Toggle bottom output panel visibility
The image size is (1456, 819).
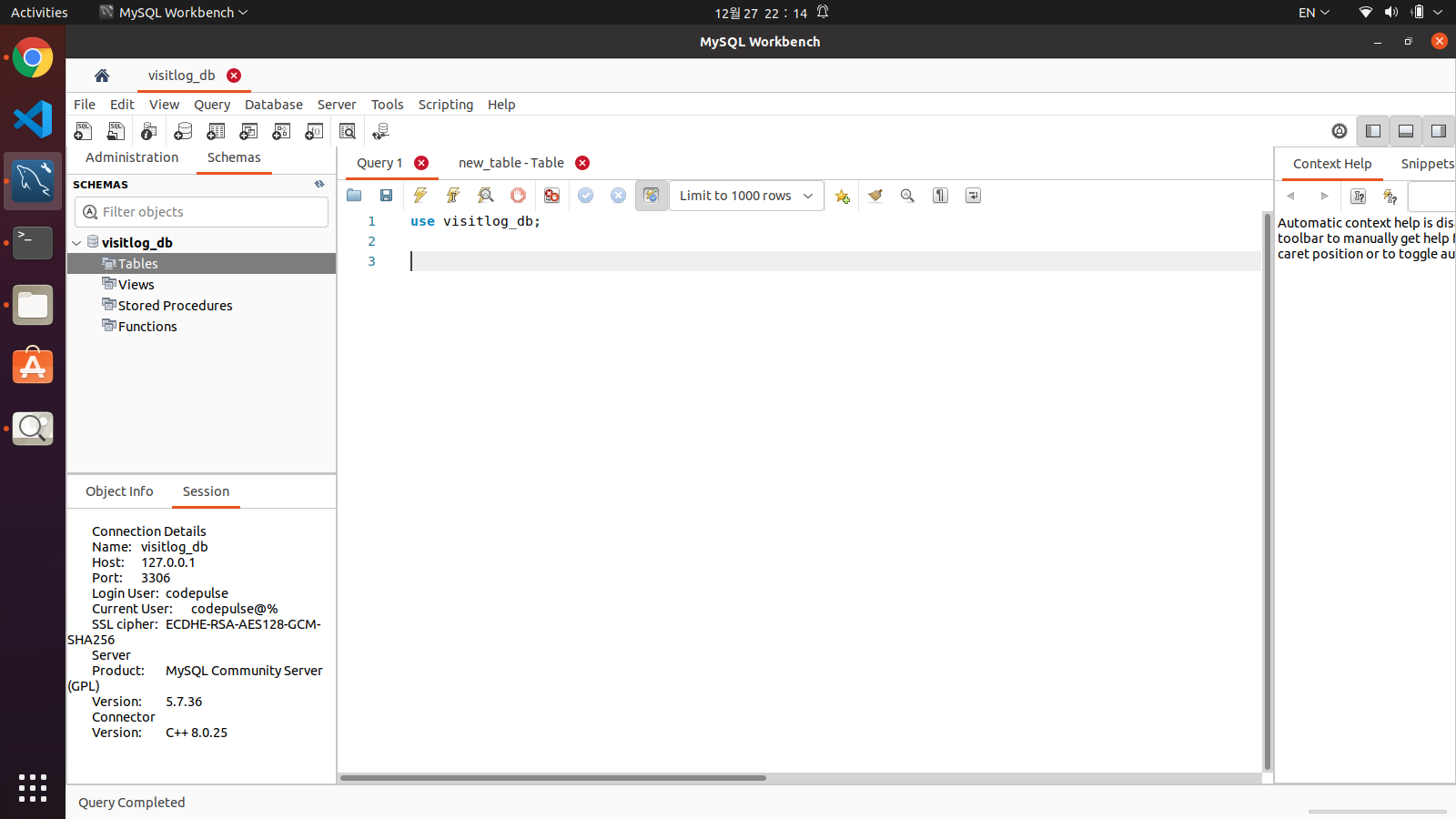(1406, 131)
